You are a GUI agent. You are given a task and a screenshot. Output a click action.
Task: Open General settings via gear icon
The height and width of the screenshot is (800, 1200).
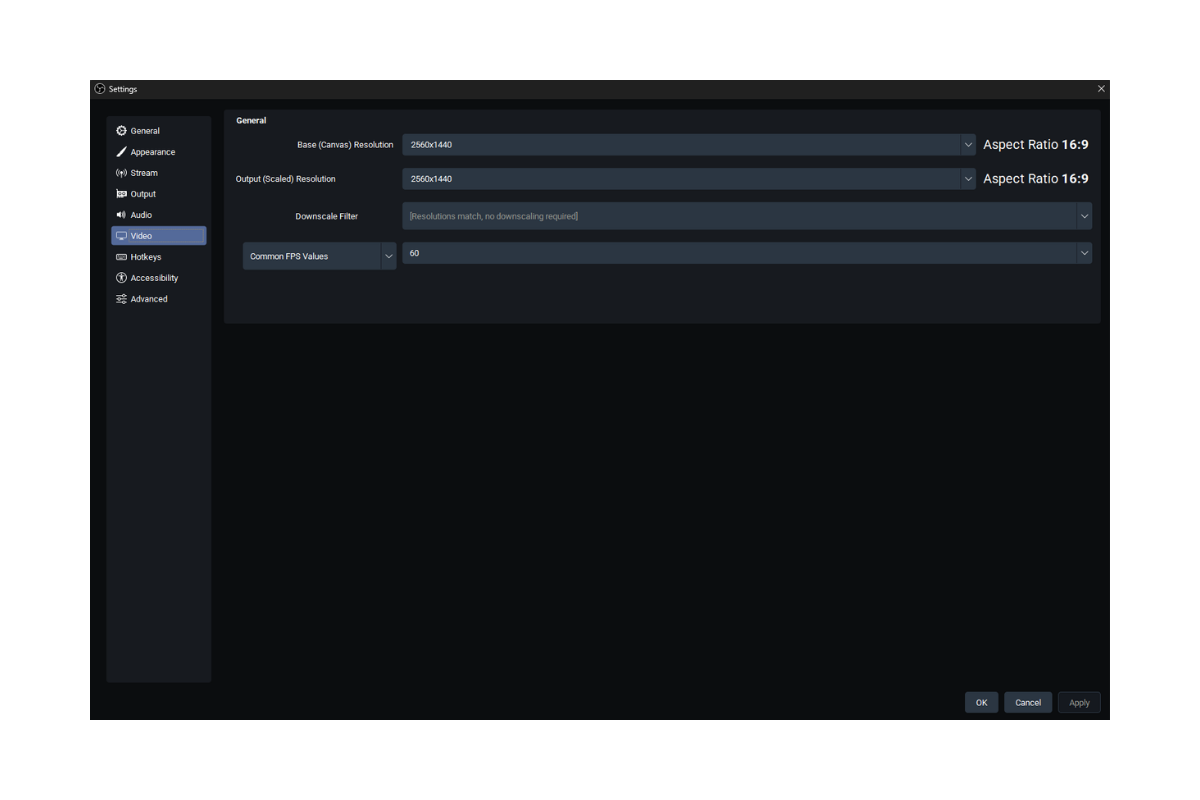pyautogui.click(x=121, y=131)
